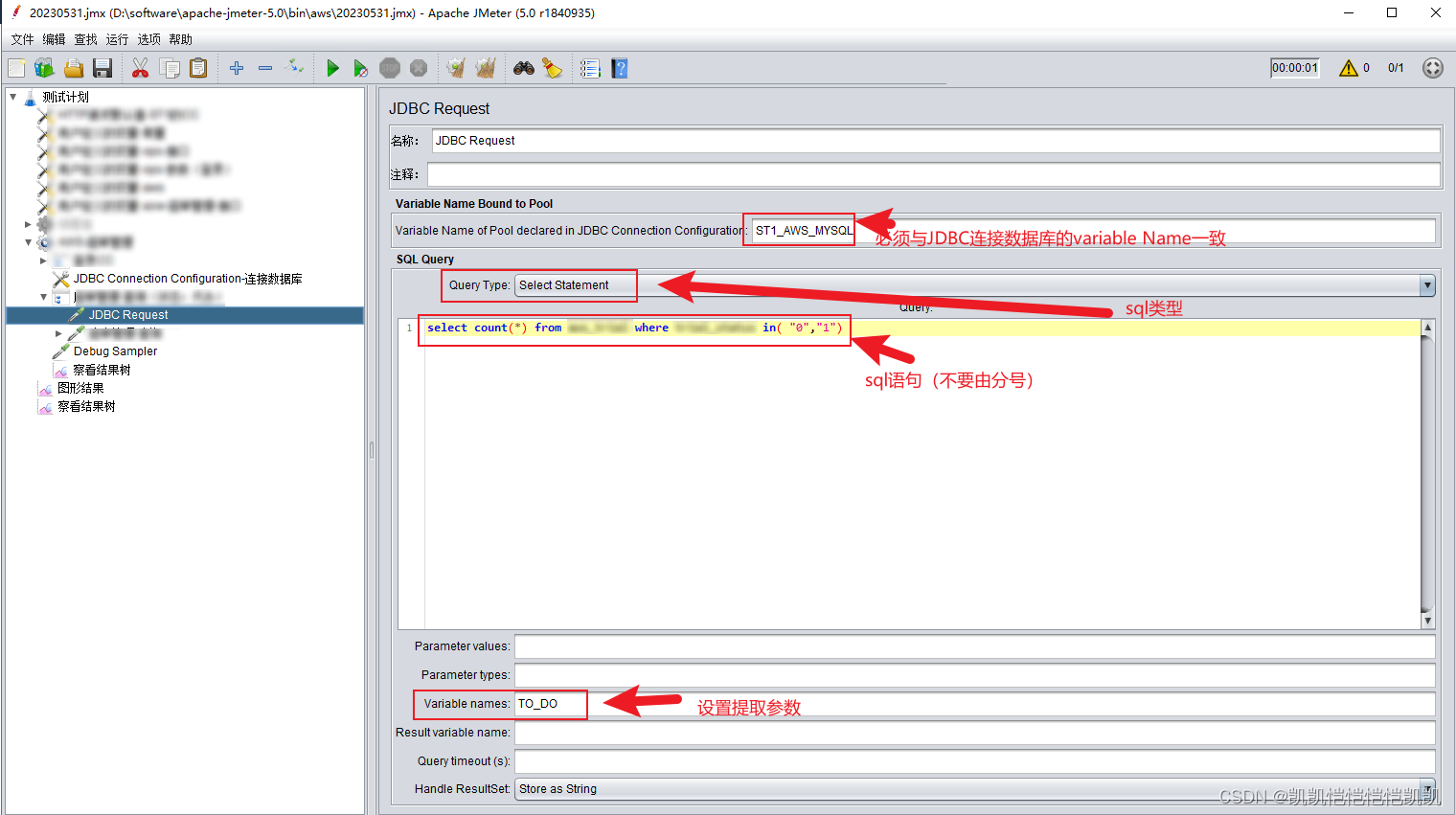Click the Reset Search brush icon
Image resolution: width=1456 pixels, height=815 pixels.
pos(553,68)
